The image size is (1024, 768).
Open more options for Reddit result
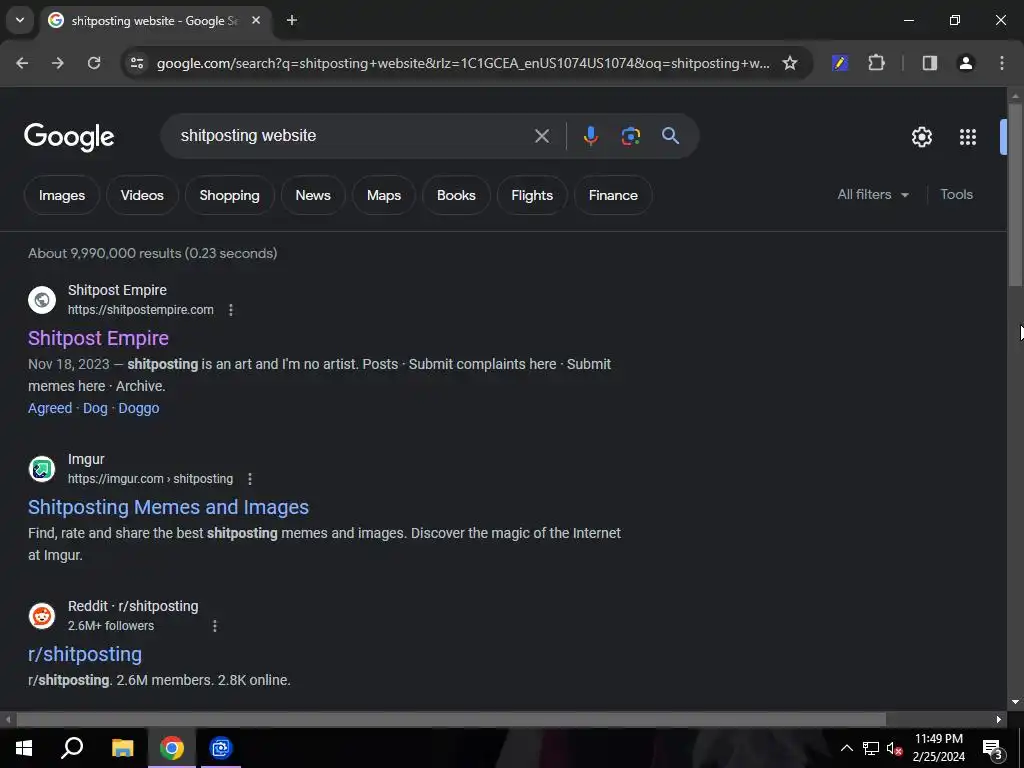(215, 626)
